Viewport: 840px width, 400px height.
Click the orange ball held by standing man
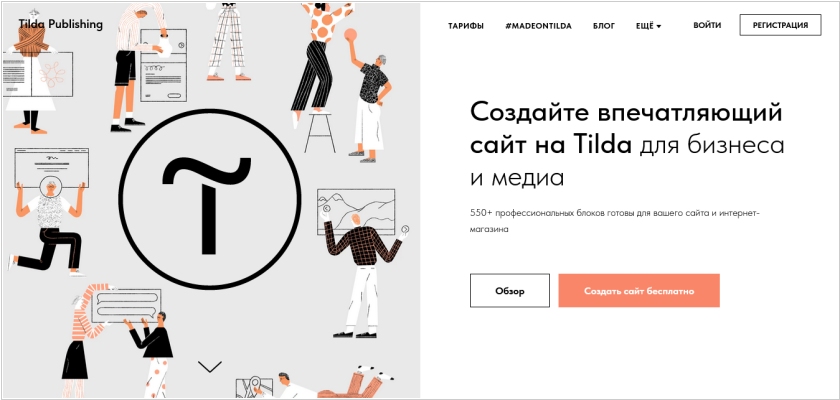351,34
